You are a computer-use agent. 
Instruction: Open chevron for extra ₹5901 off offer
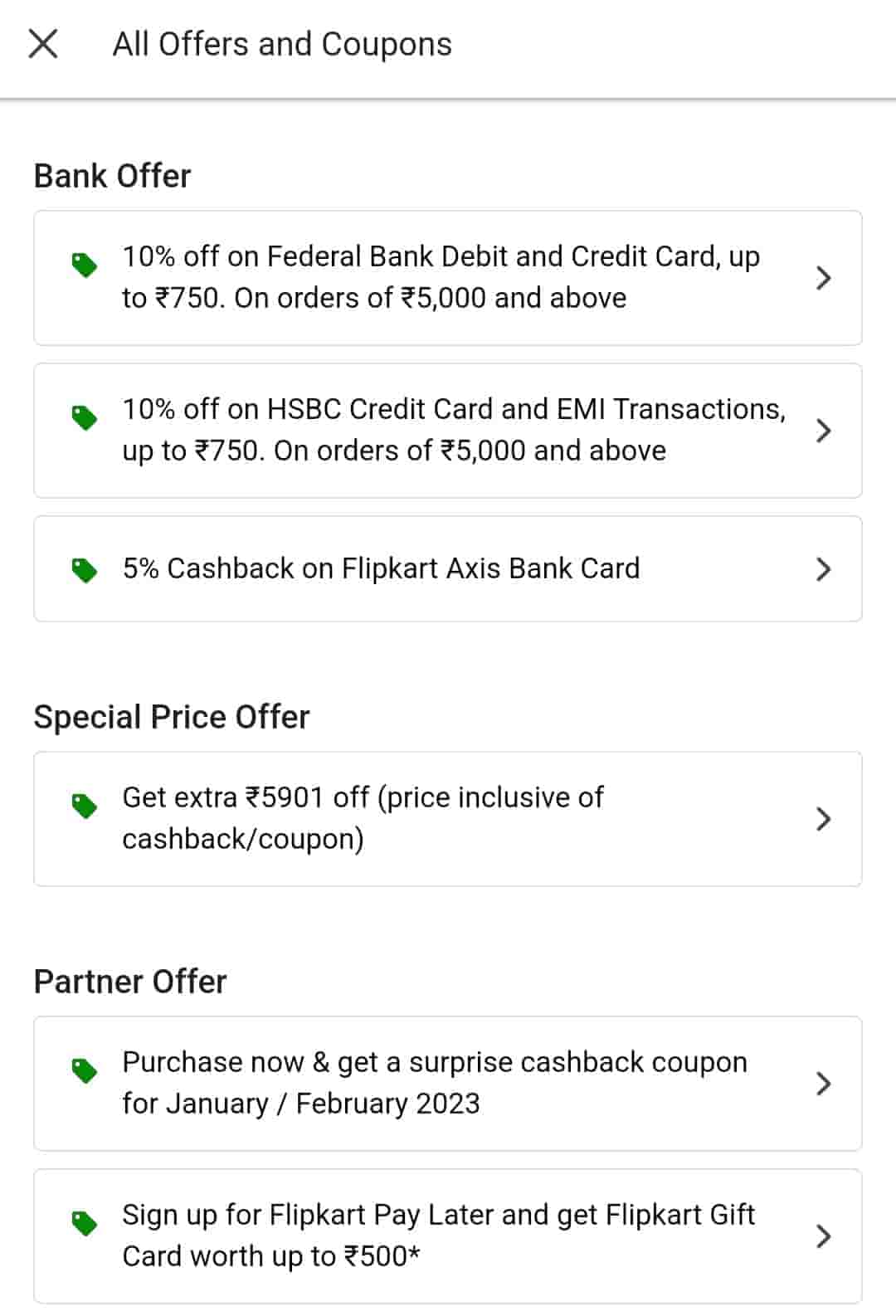(823, 819)
